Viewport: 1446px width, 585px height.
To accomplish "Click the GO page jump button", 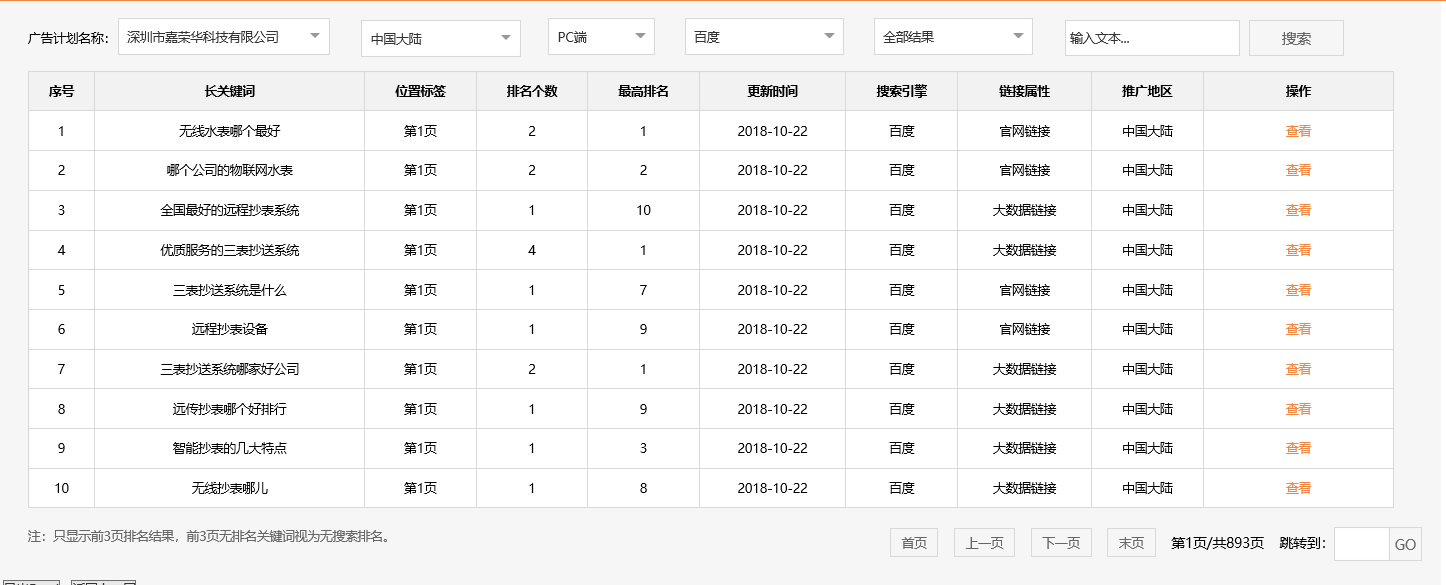I will click(1404, 543).
